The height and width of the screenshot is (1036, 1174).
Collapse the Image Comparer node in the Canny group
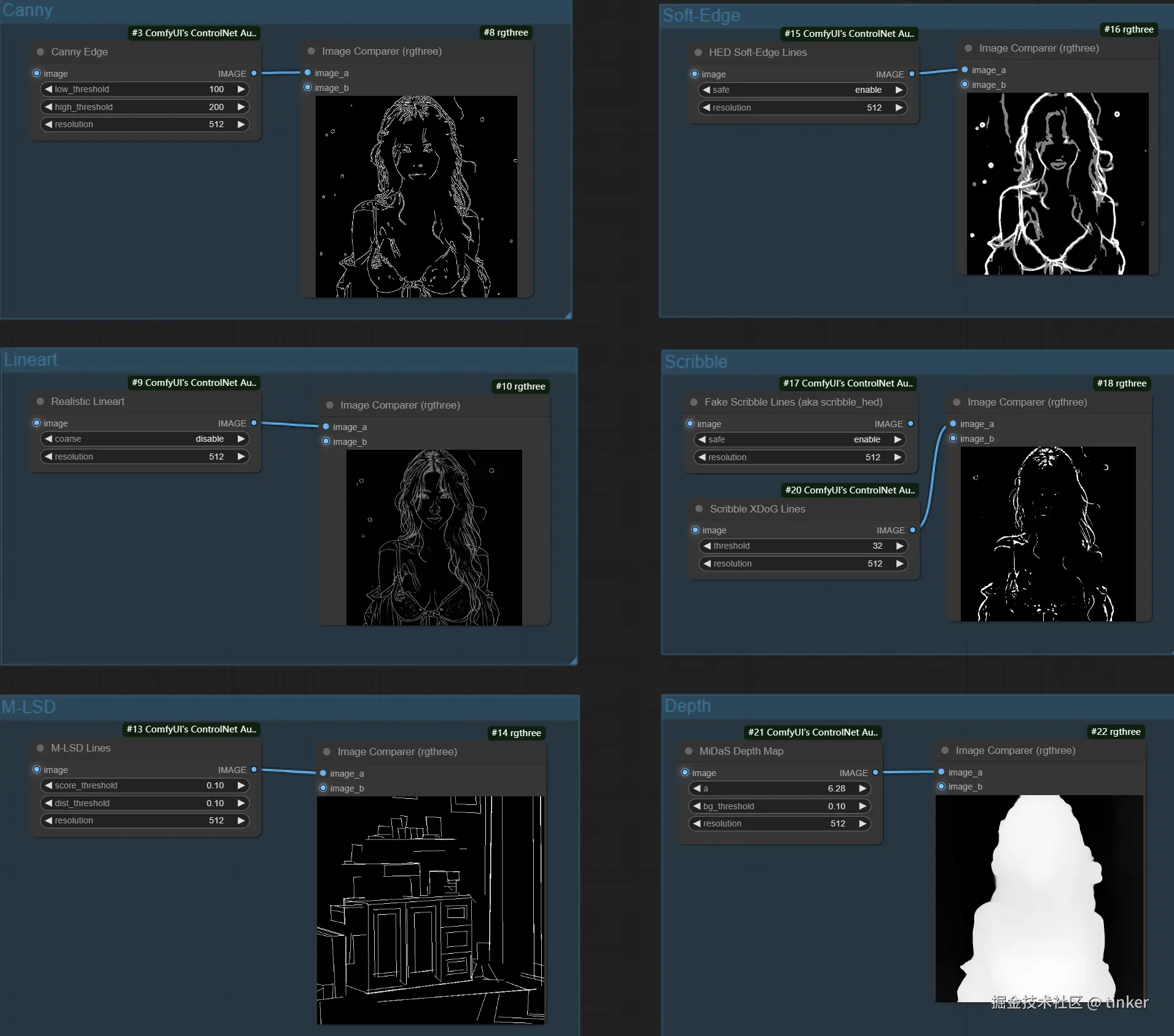coord(311,52)
